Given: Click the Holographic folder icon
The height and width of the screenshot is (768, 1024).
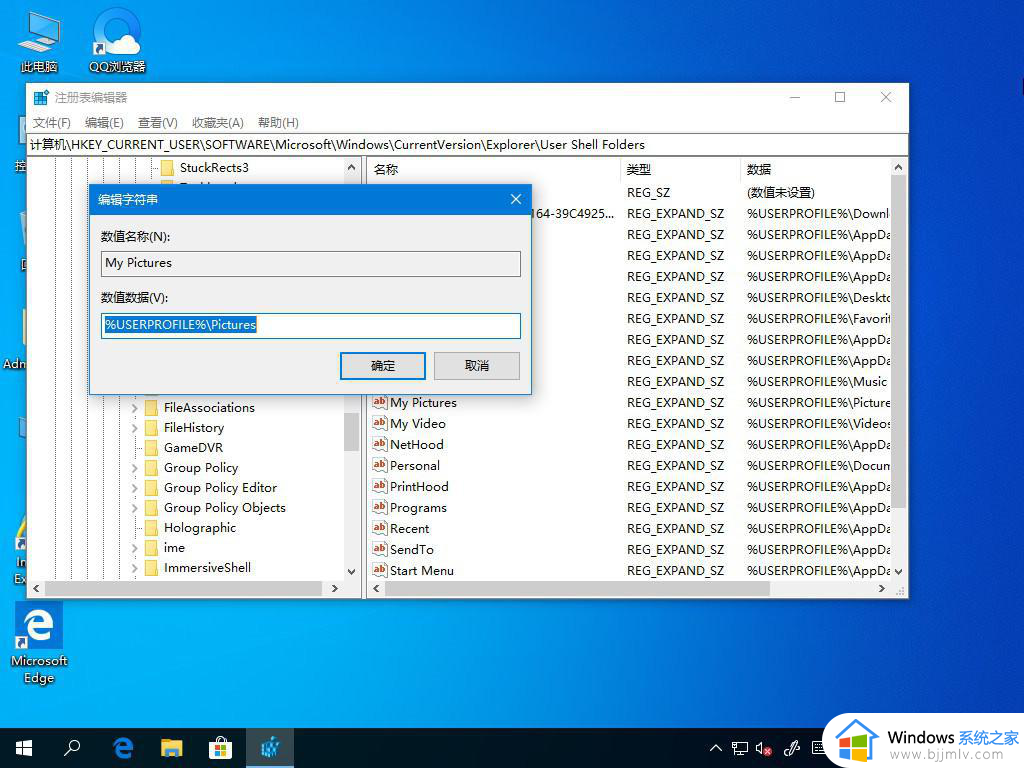Looking at the screenshot, I should pos(152,528).
